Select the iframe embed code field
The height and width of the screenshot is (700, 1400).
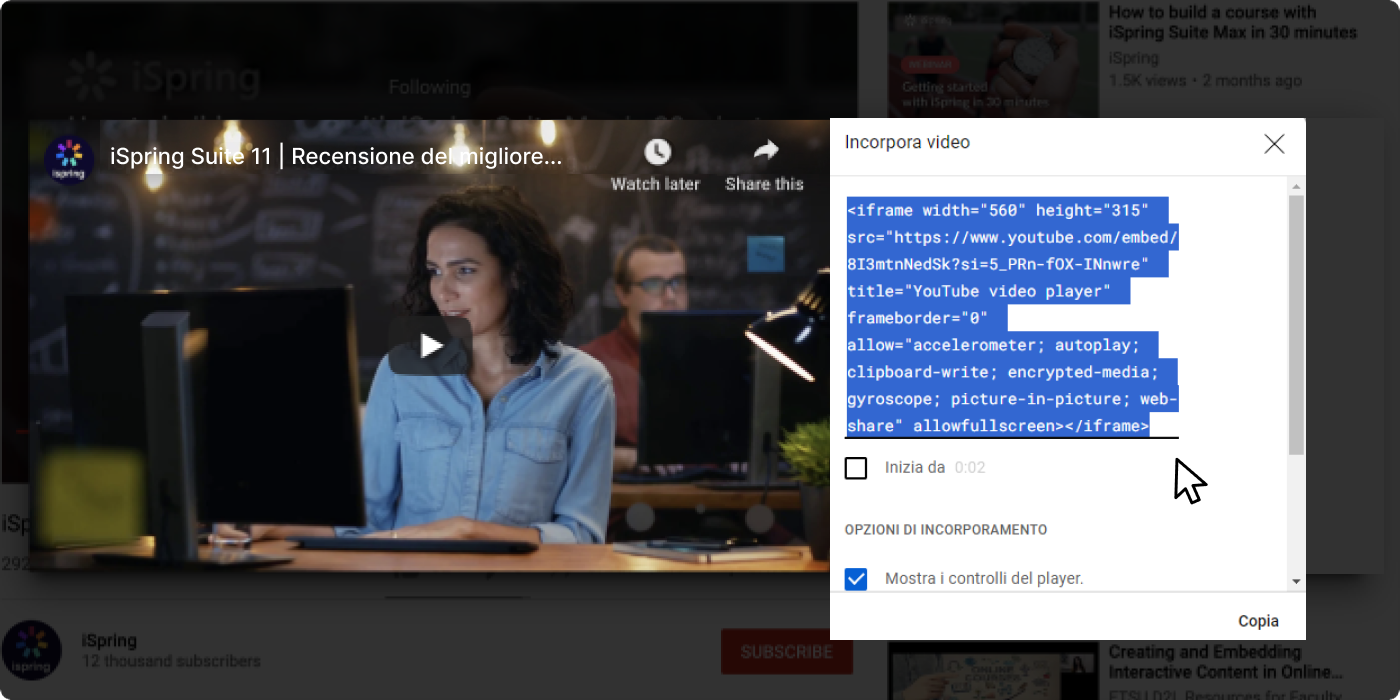click(x=1012, y=318)
